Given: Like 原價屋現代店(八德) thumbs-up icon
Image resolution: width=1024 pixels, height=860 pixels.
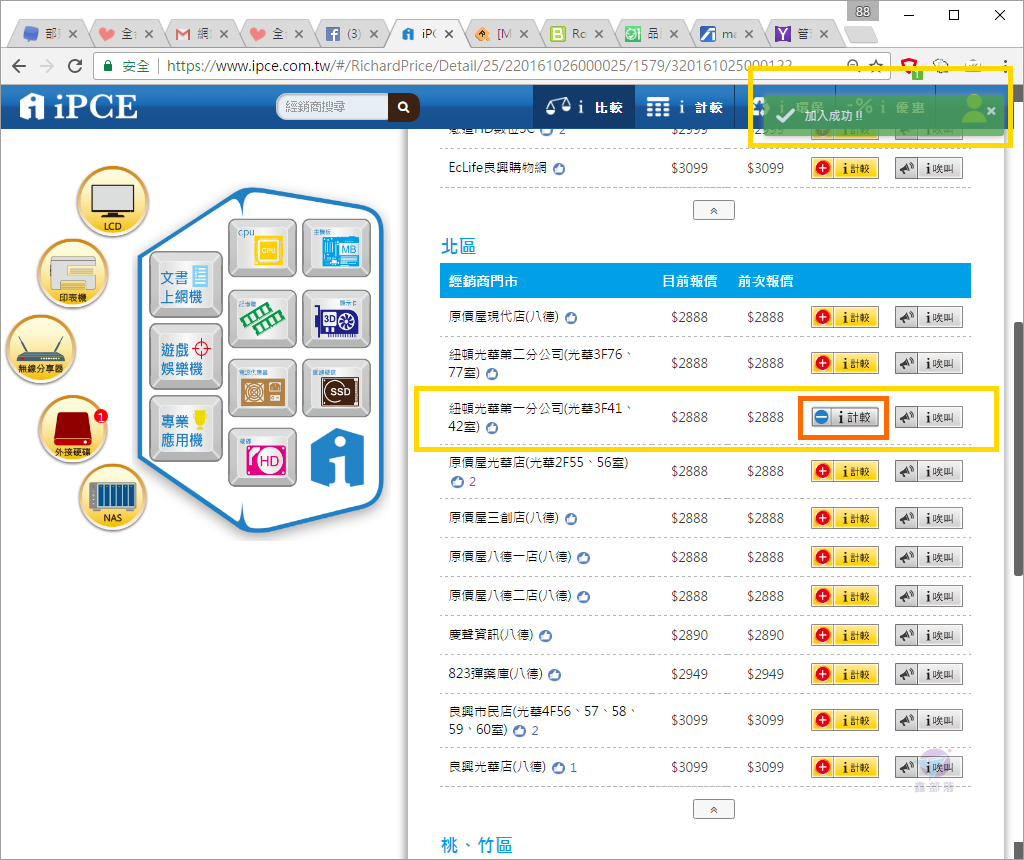Looking at the screenshot, I should [571, 318].
